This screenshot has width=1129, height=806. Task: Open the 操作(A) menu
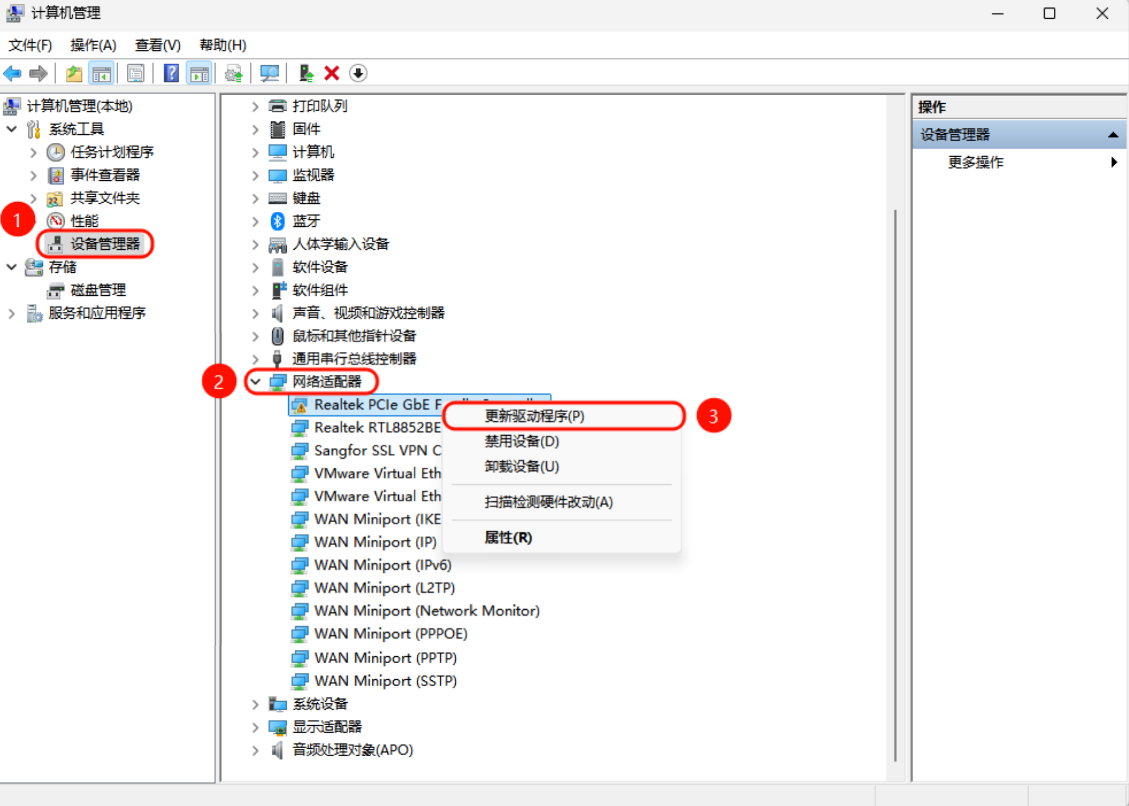tap(93, 45)
